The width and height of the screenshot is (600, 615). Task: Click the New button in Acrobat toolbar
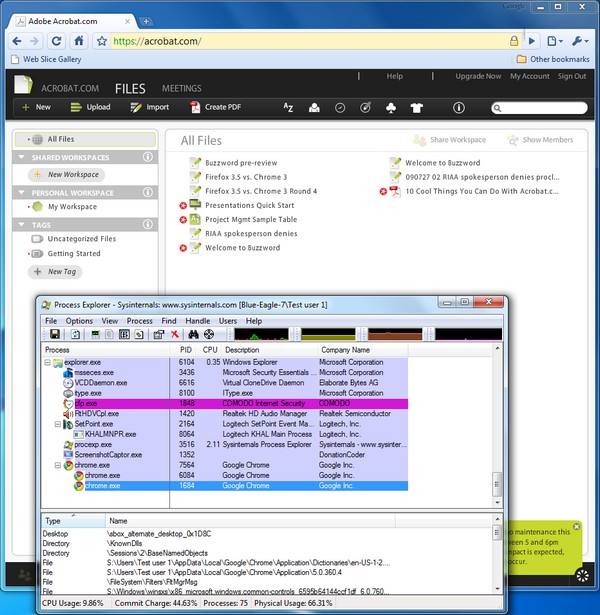tap(36, 107)
